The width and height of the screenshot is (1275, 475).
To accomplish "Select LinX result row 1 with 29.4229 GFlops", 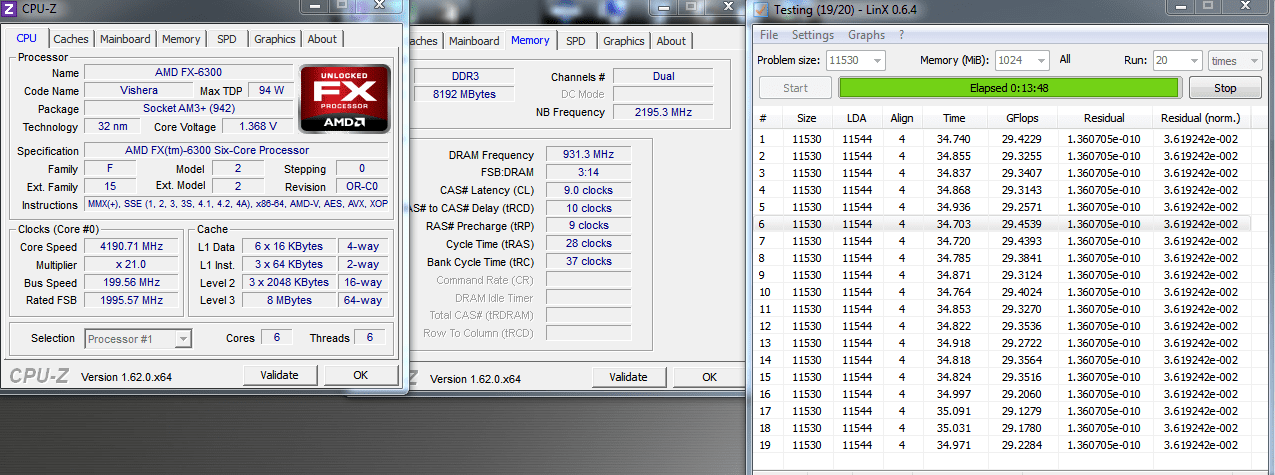I will (x=1003, y=139).
